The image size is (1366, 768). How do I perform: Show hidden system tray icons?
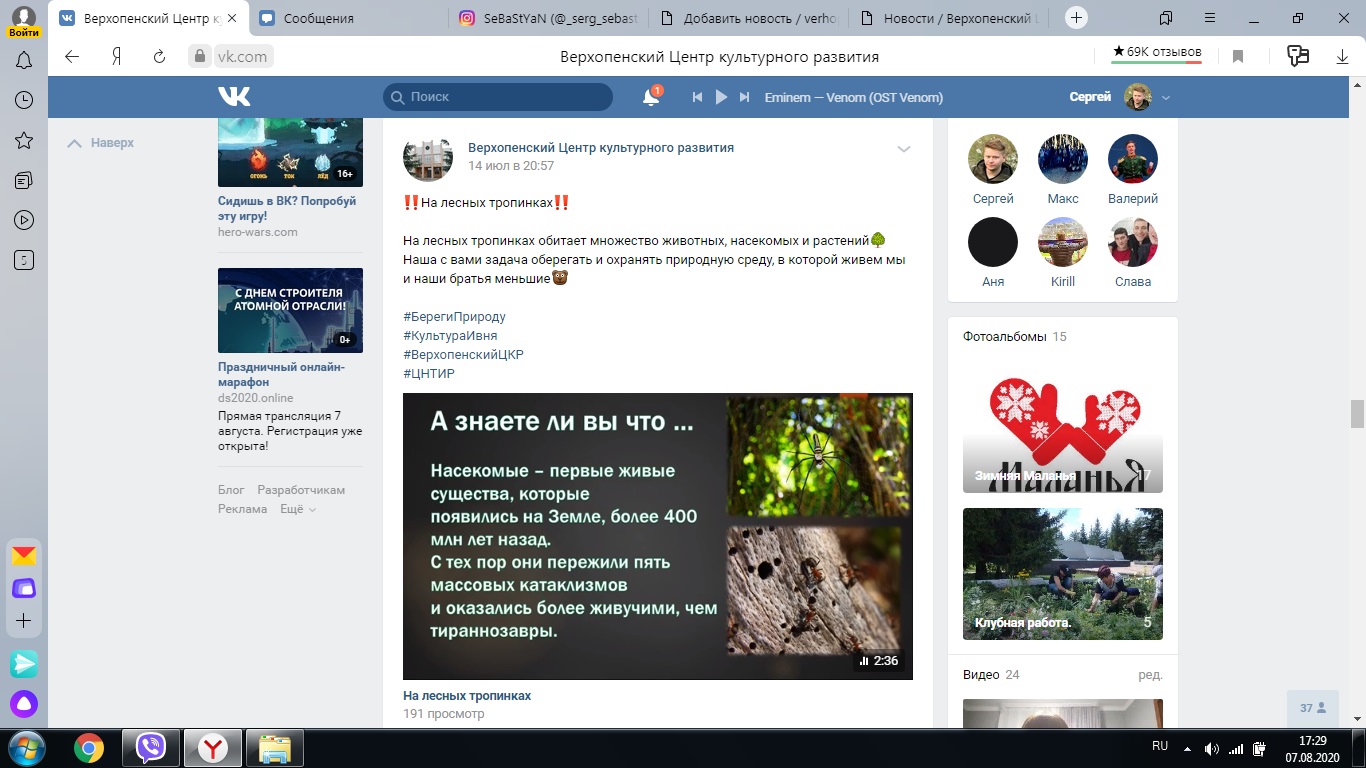click(1187, 748)
